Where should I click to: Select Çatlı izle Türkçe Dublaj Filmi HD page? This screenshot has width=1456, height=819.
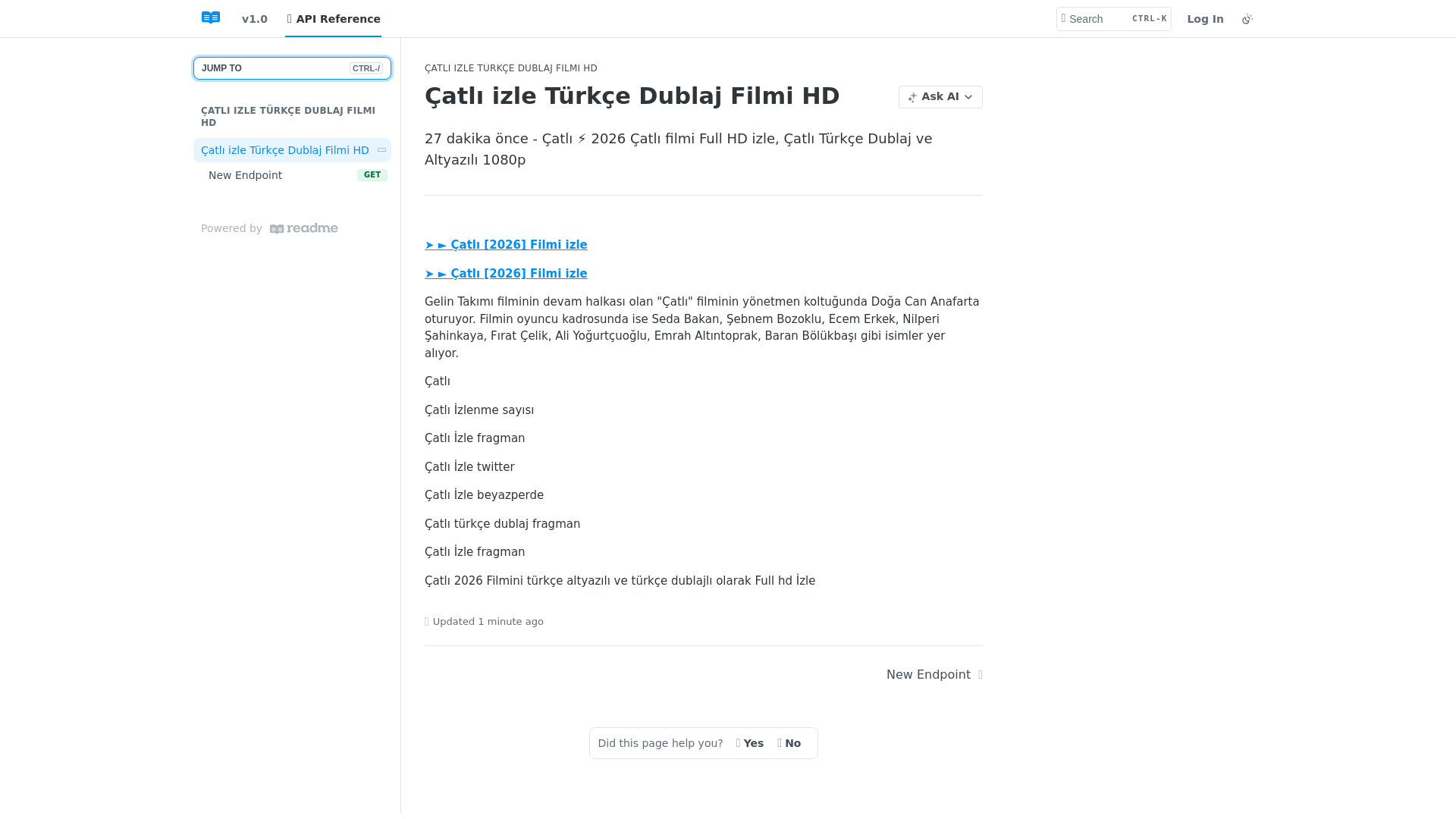285,150
